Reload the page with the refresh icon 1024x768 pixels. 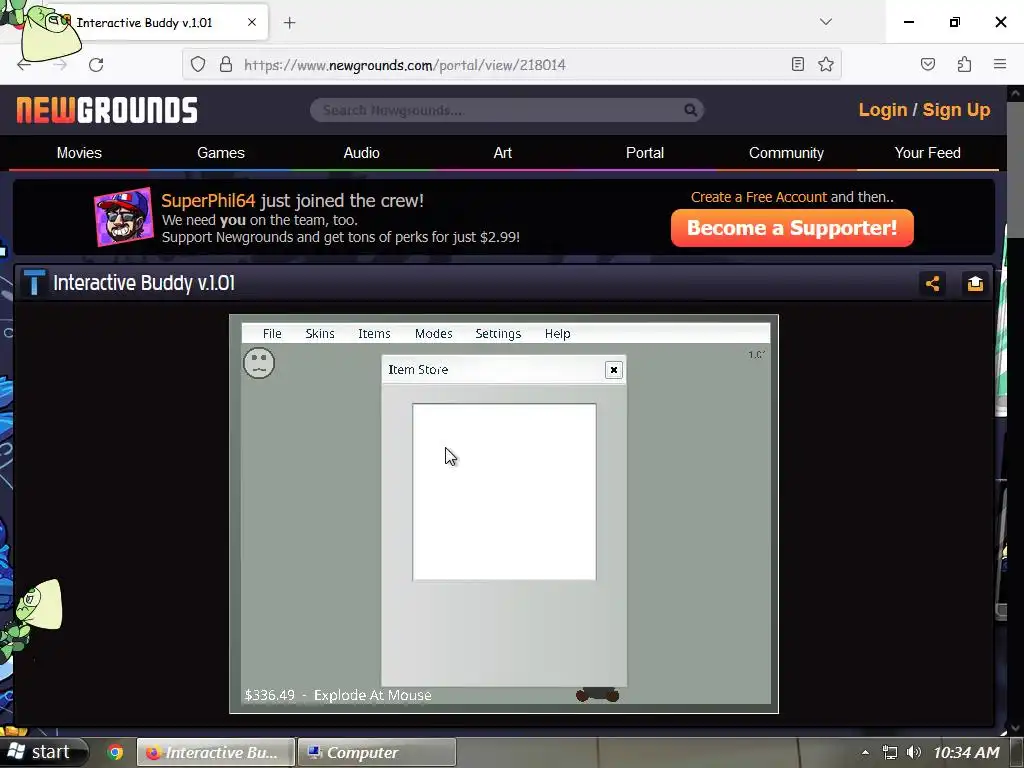96,65
